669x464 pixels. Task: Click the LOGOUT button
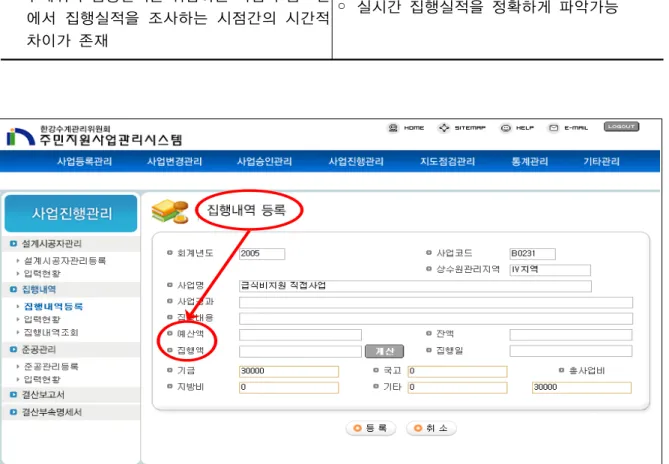point(621,127)
